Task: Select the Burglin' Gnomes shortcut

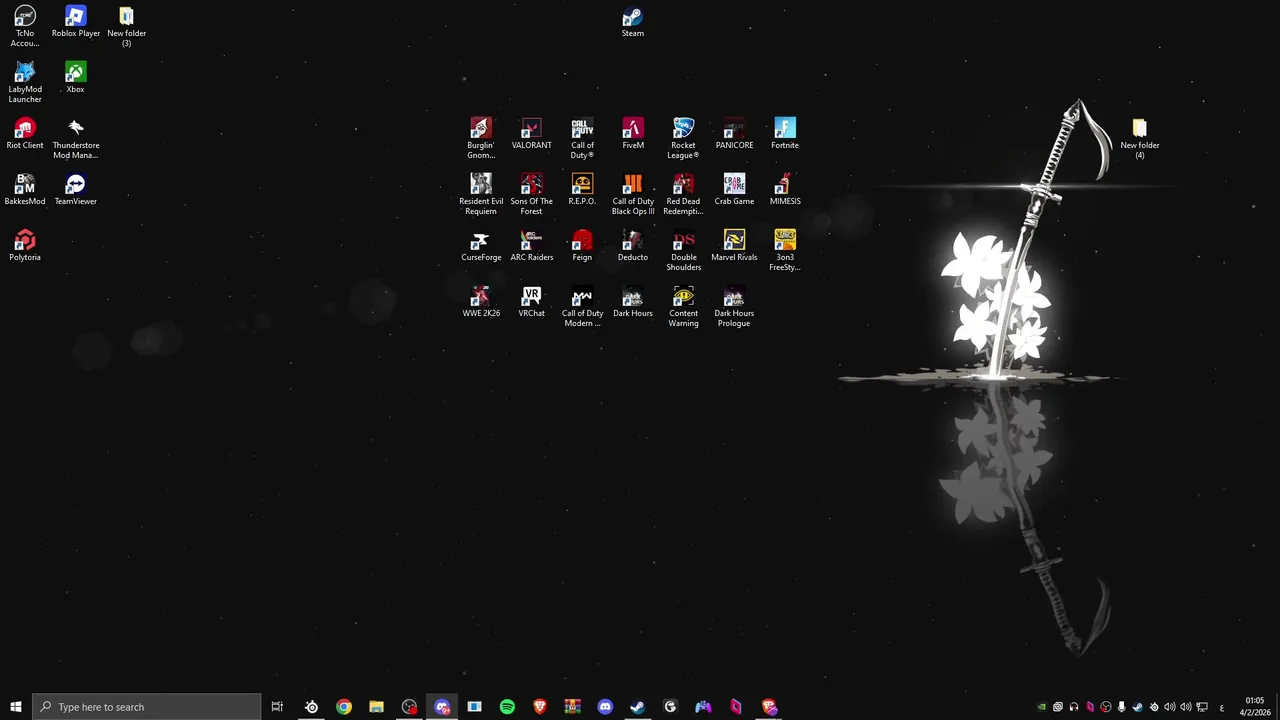Action: tap(481, 139)
